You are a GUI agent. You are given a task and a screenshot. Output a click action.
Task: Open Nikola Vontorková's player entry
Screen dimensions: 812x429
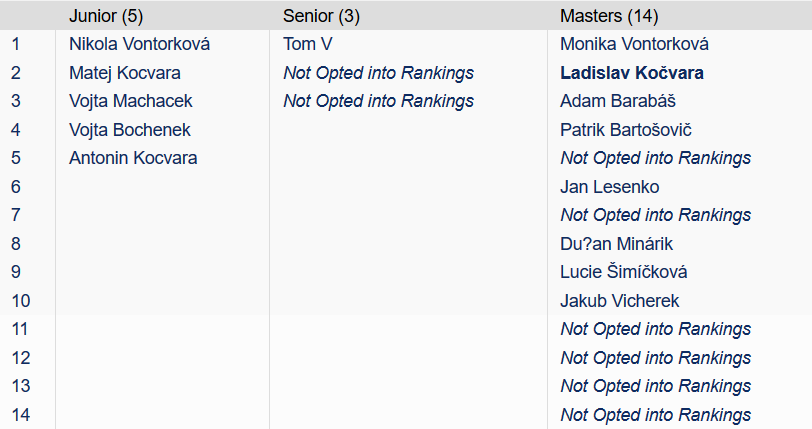coord(139,44)
